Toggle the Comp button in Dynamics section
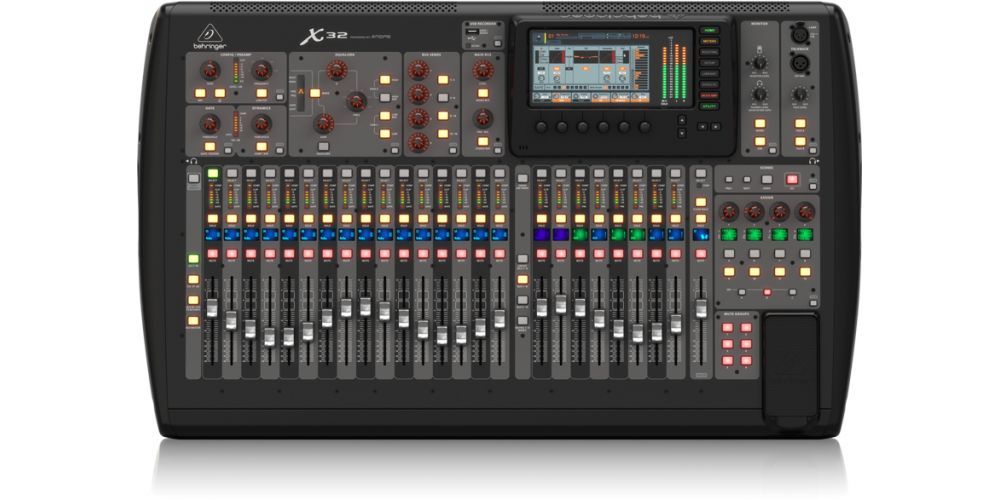This screenshot has width=1000, height=500. [261, 147]
